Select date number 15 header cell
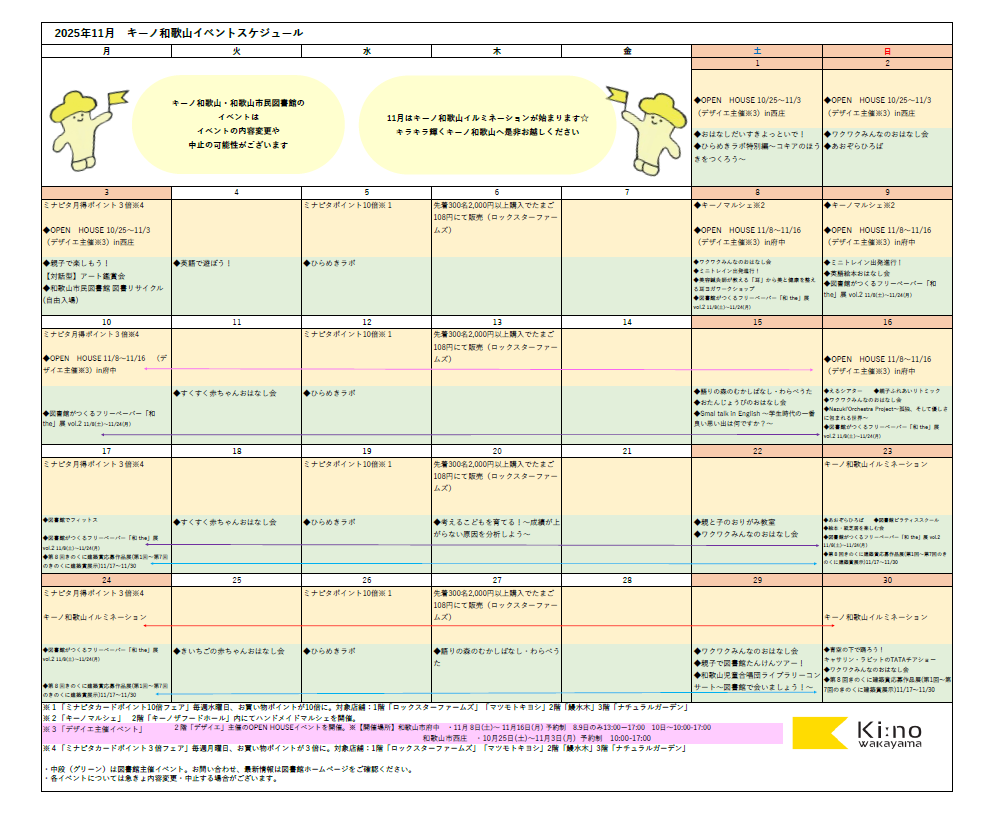 (756, 322)
